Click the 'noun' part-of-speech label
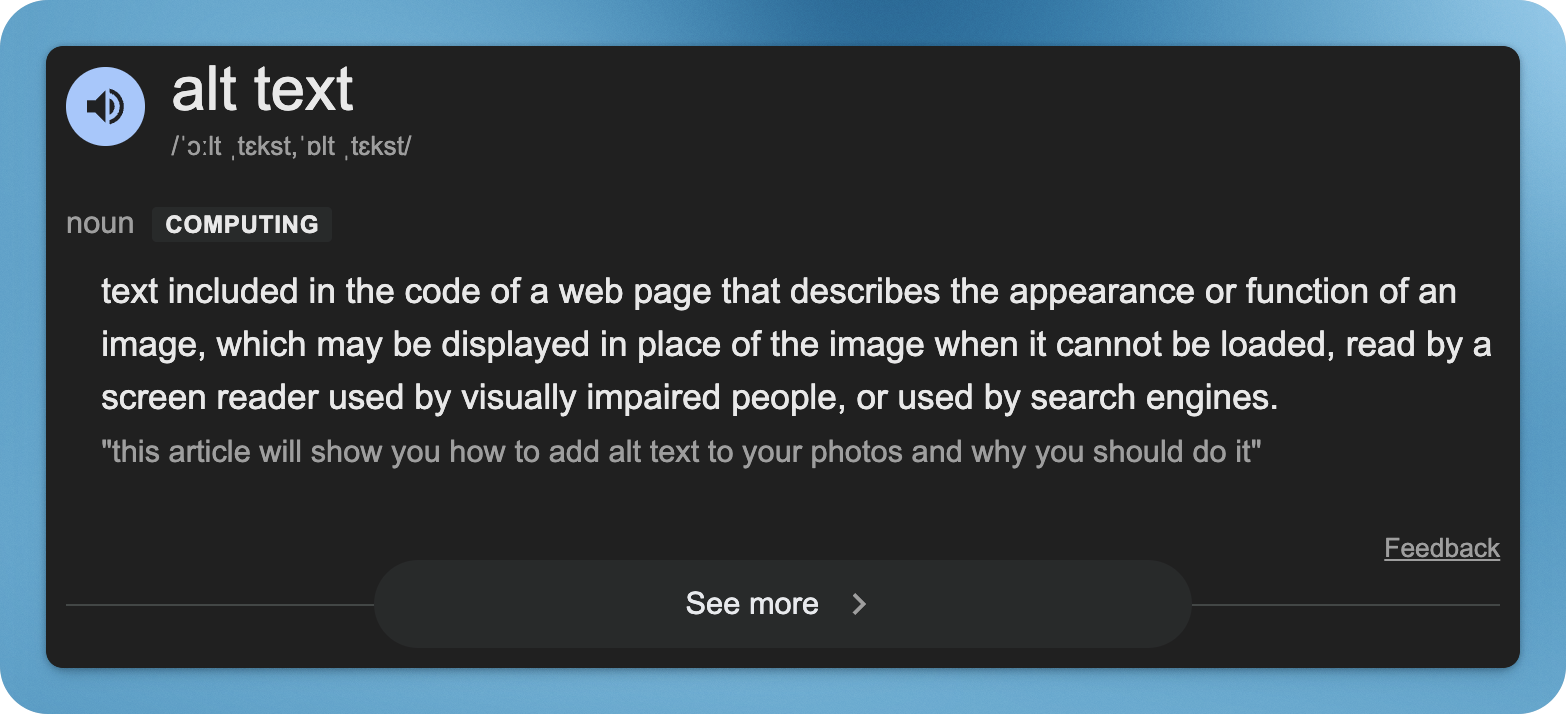1566x714 pixels. pos(99,223)
